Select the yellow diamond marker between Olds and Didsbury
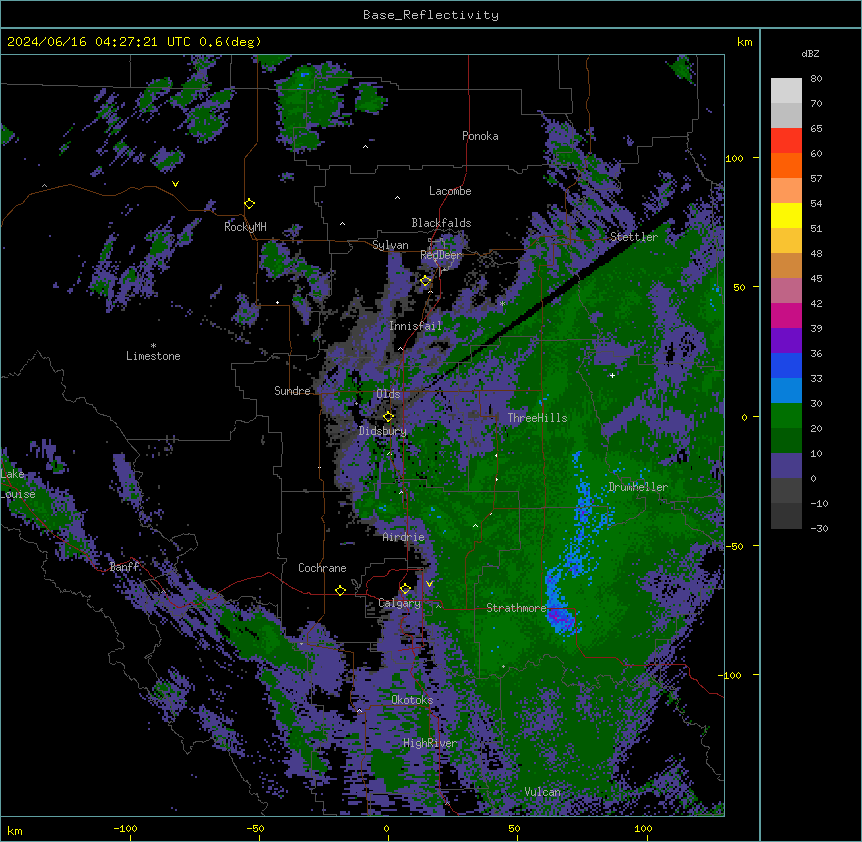 [388, 417]
